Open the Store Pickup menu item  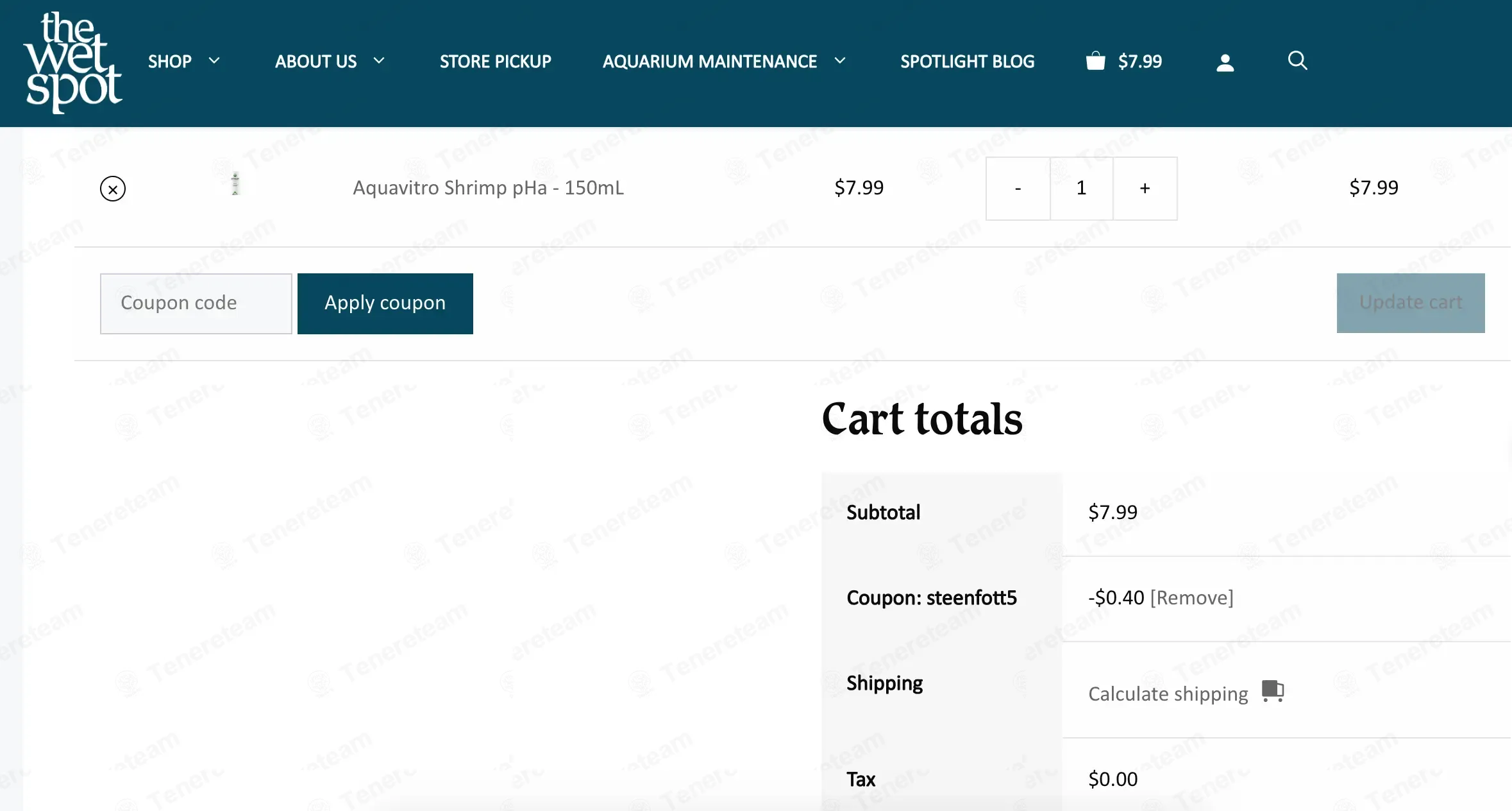click(496, 62)
